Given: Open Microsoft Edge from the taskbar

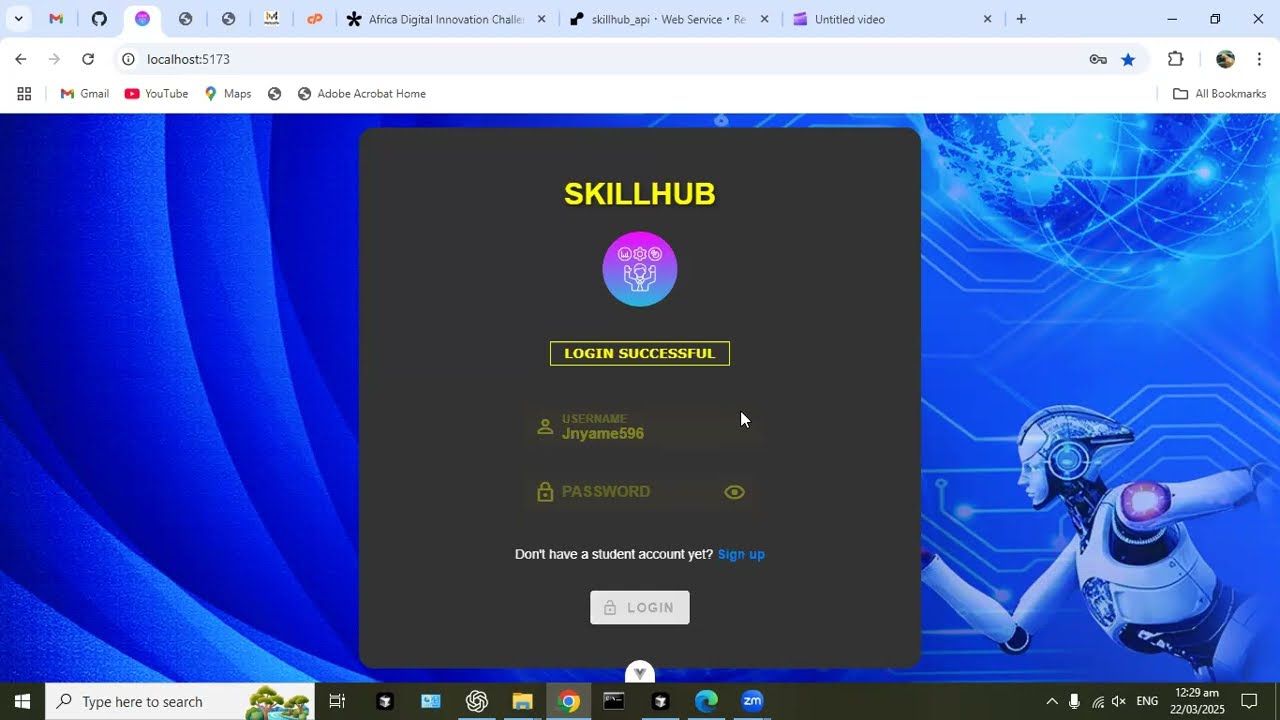Looking at the screenshot, I should pyautogui.click(x=706, y=701).
